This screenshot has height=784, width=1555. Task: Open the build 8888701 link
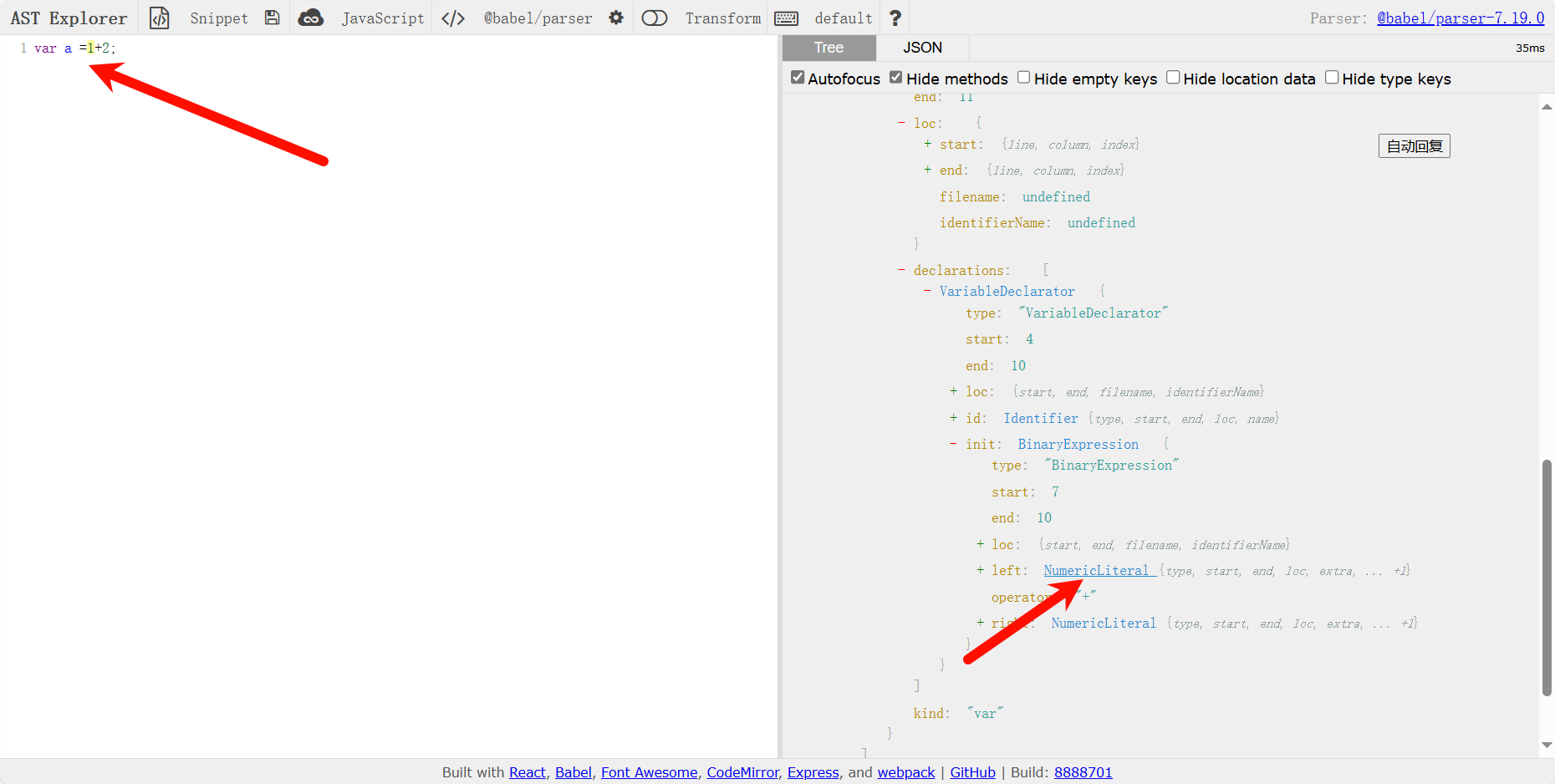(x=1083, y=772)
